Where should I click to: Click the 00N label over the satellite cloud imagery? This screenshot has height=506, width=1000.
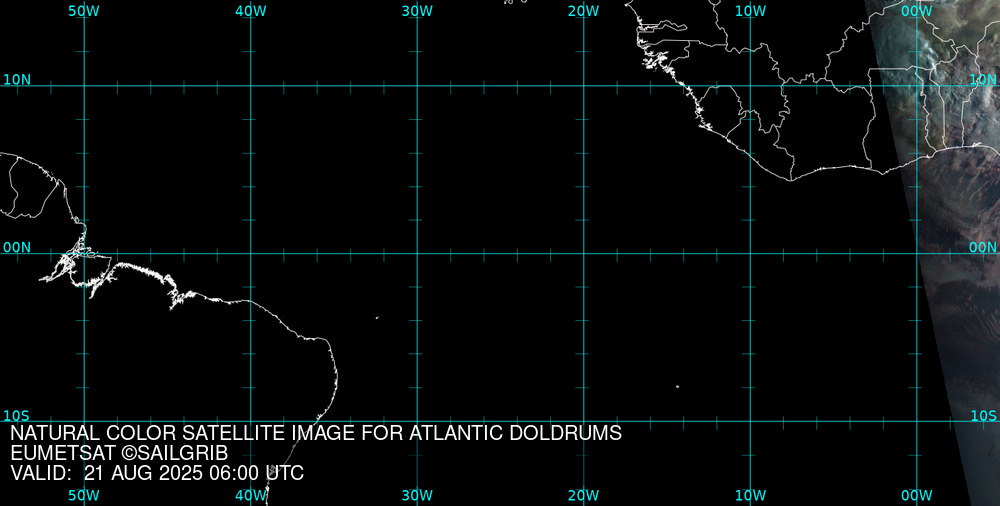[x=983, y=248]
